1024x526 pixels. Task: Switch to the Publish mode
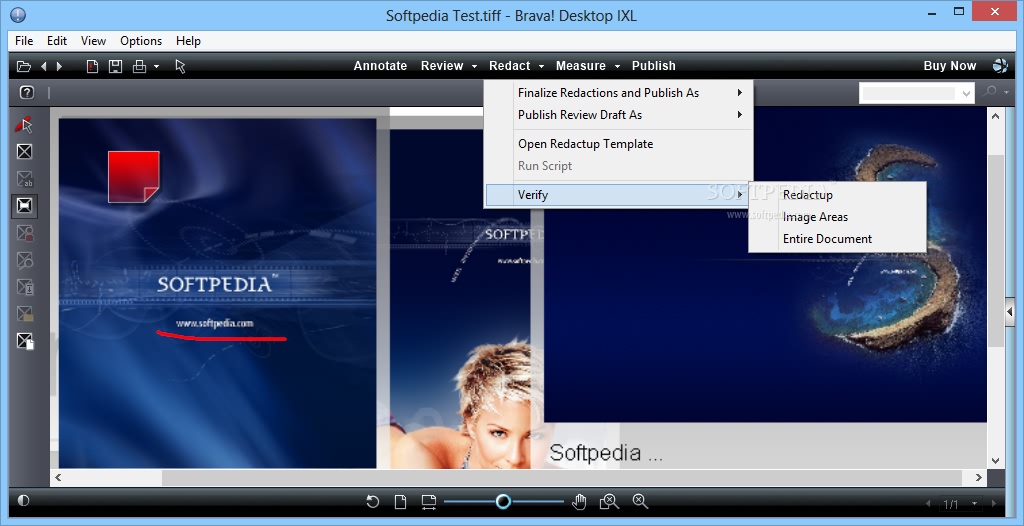[x=654, y=66]
